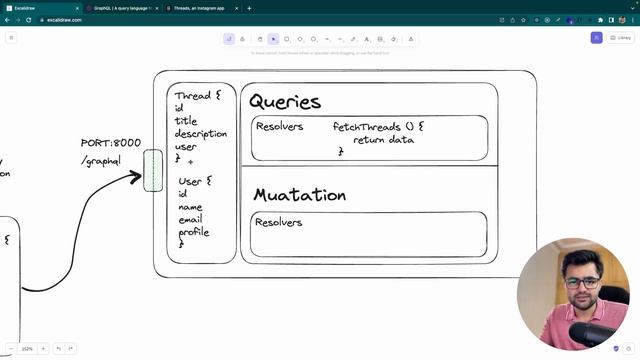Viewport: 640px width, 360px height.
Task: Close the Threads browser tab
Action: click(x=236, y=8)
